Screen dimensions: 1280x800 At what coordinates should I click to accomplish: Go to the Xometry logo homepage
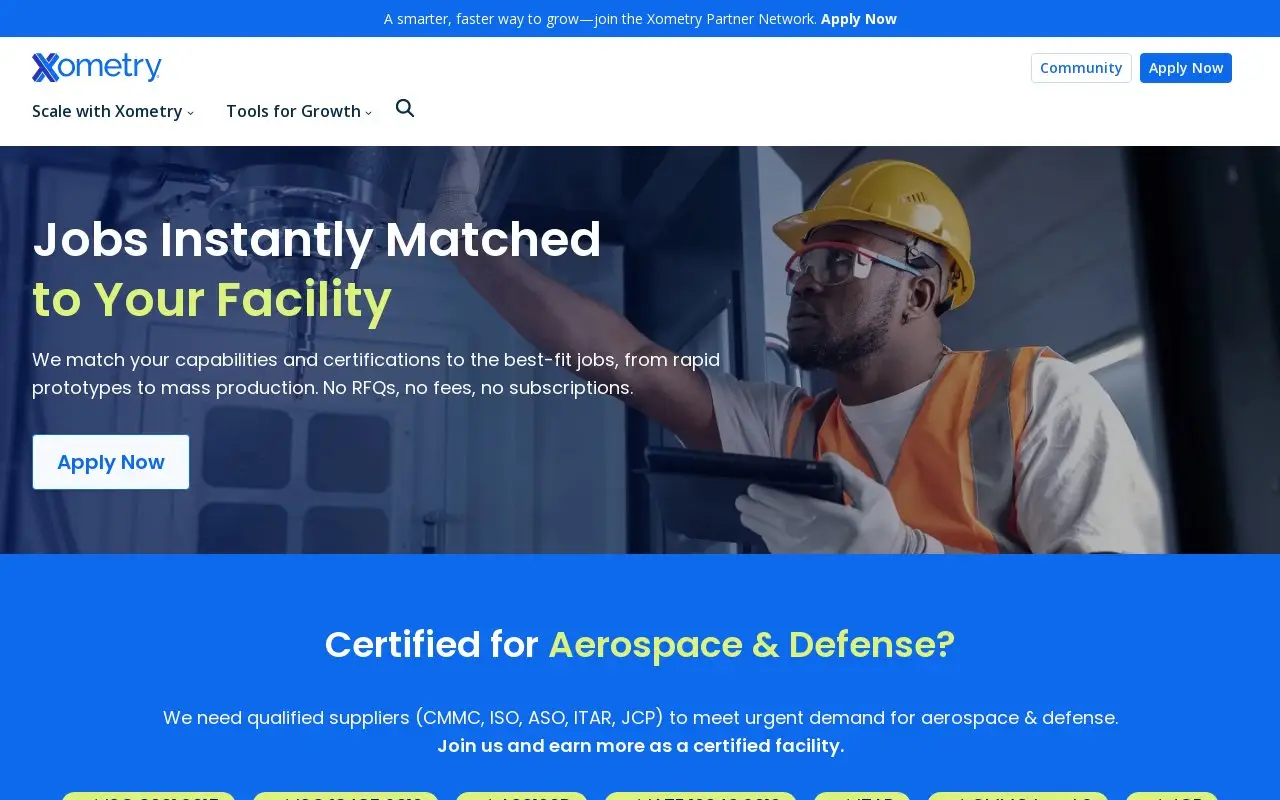tap(97, 67)
